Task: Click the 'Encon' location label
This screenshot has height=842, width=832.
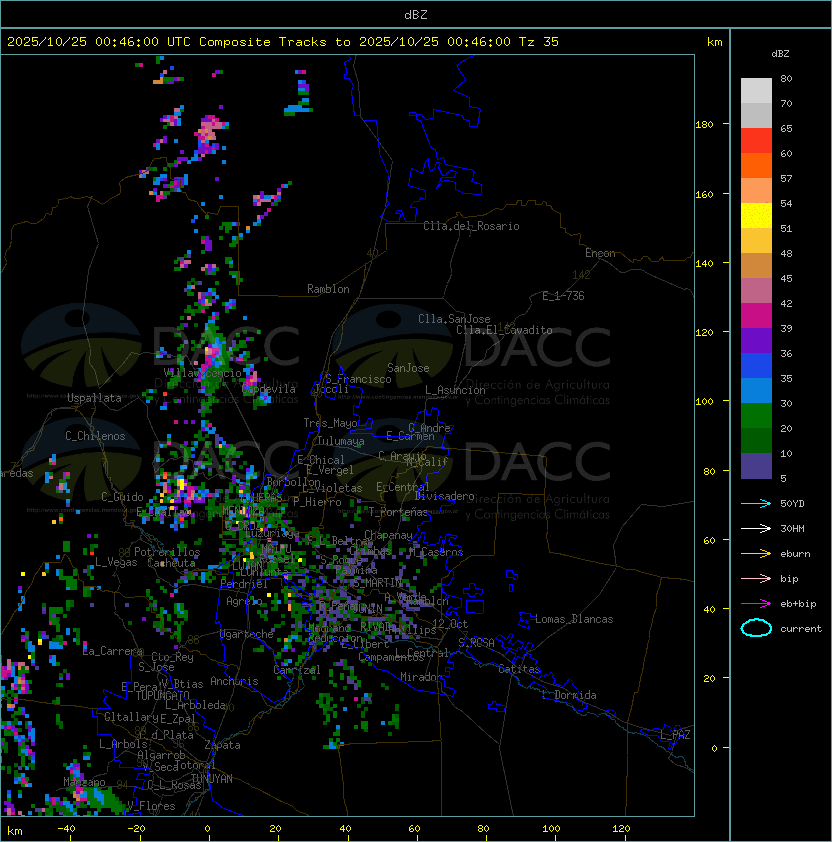Action: (x=600, y=253)
